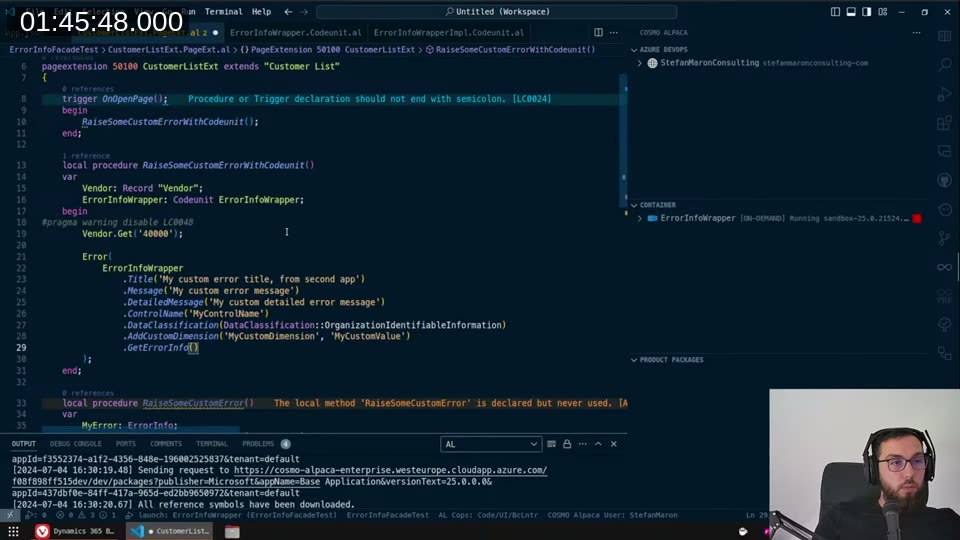Open the Run and Debug view icon
960x540 pixels.
point(945,94)
